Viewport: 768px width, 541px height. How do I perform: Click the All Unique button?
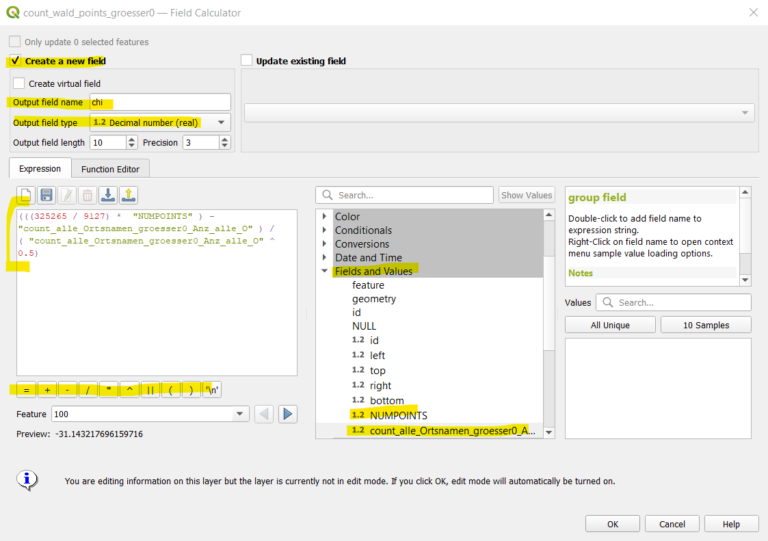point(609,325)
